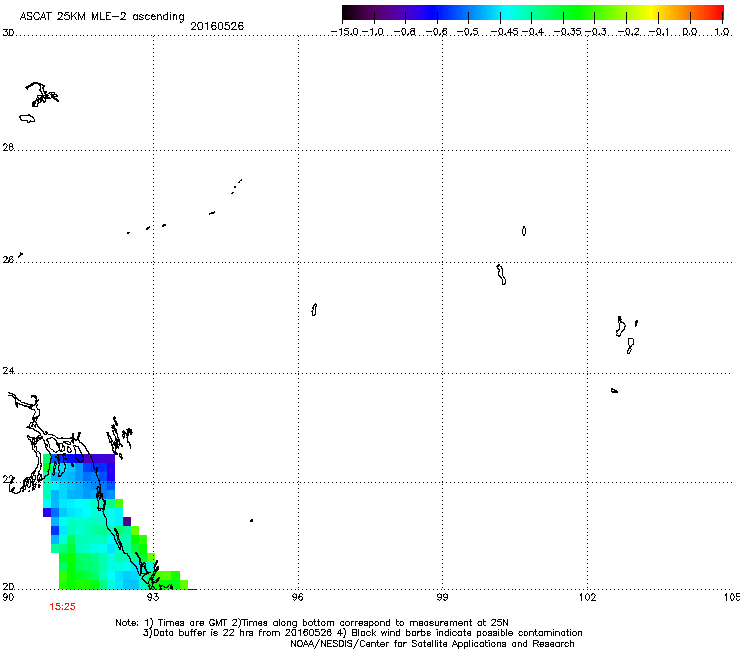Screen dimensions: 740x650
Task: Click the "ASCAT 25KM MLE-2 ascending" title
Action: click(x=102, y=16)
